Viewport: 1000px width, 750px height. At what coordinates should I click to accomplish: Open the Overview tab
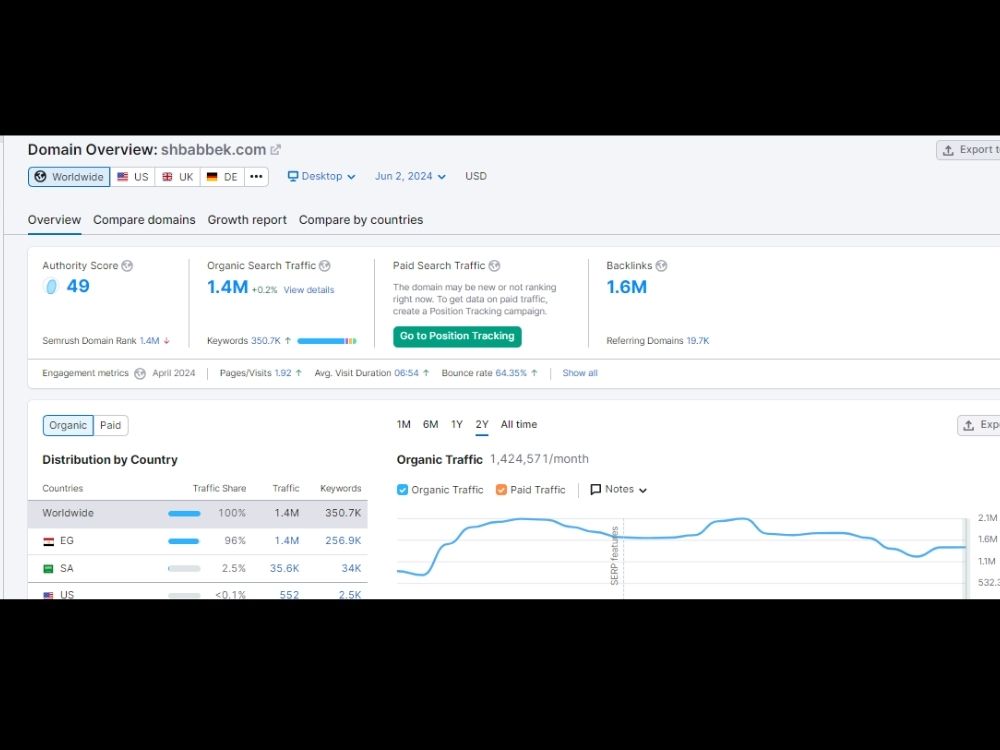[x=54, y=220]
